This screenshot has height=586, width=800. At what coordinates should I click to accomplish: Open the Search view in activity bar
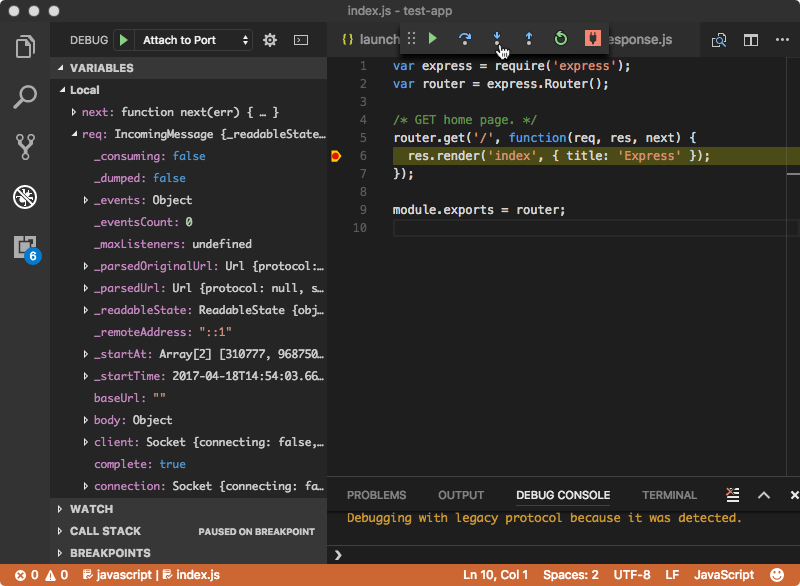coord(25,97)
